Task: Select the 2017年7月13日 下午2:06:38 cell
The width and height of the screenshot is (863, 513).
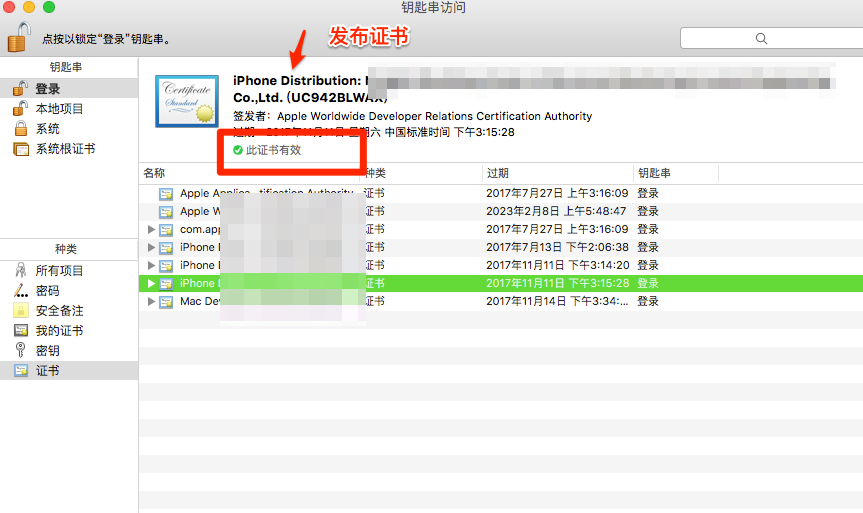Action: (557, 247)
